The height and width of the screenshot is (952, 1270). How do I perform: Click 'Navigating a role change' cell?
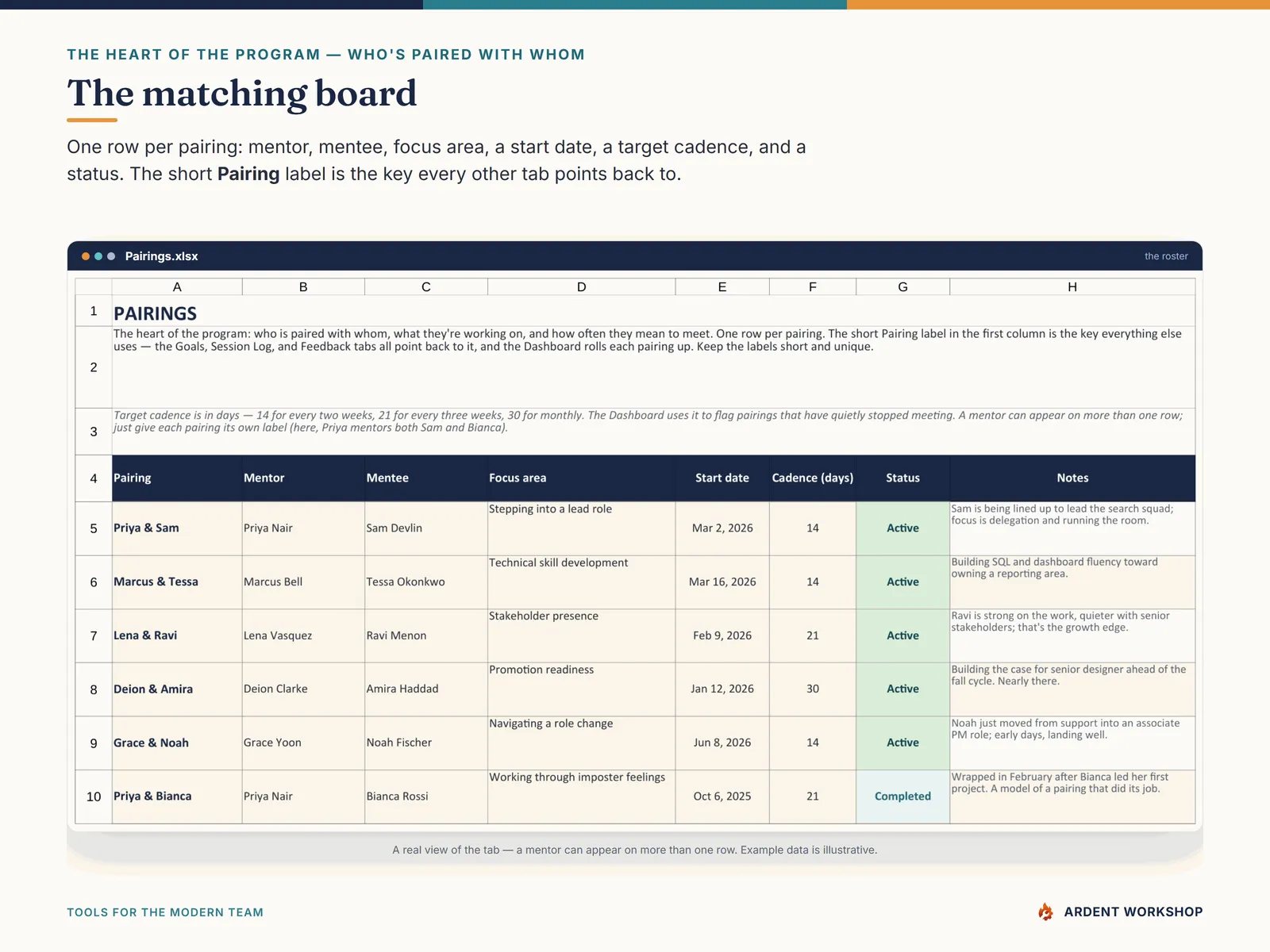click(582, 743)
